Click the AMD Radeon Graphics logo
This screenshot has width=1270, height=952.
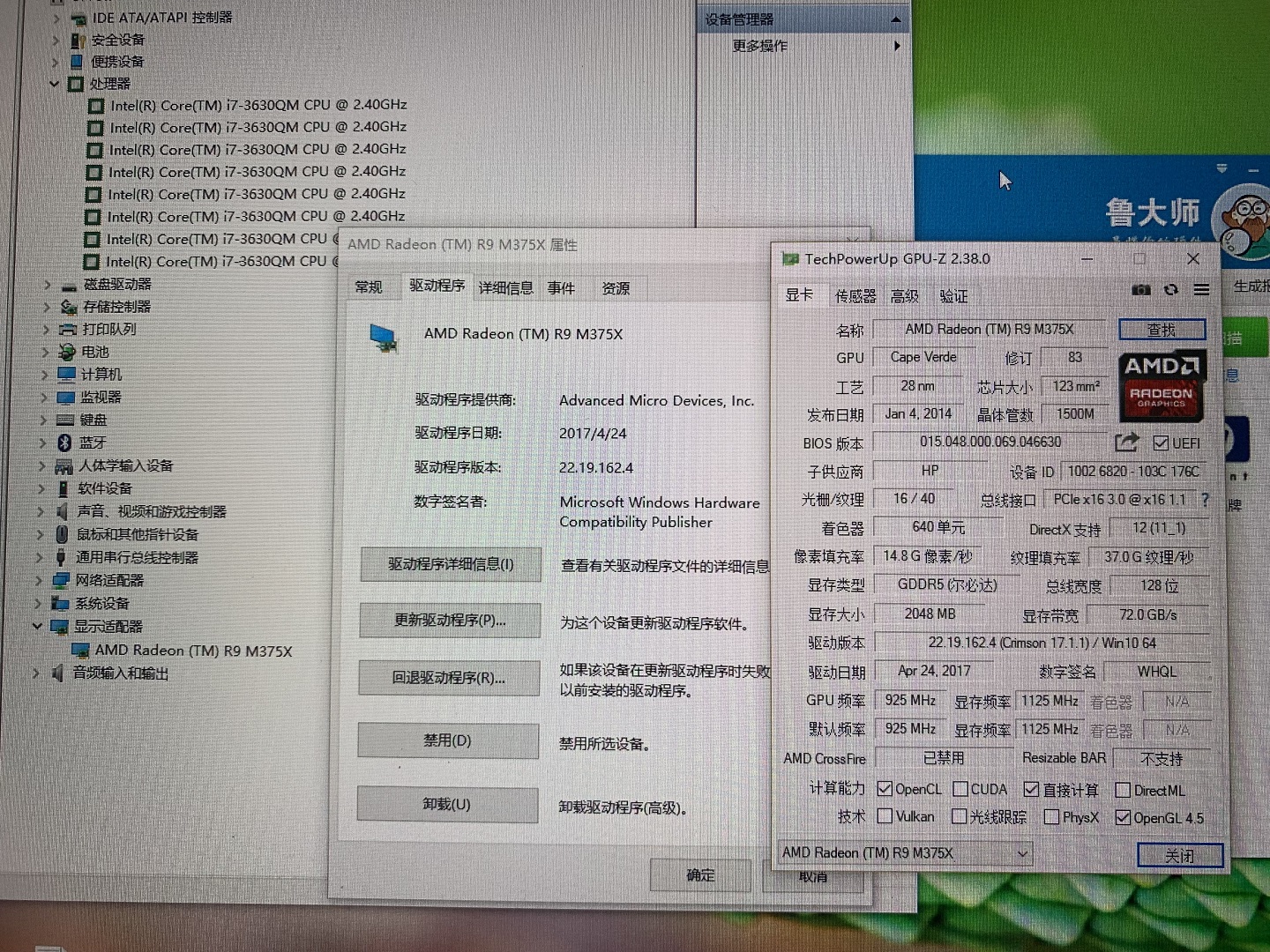pos(1161,385)
